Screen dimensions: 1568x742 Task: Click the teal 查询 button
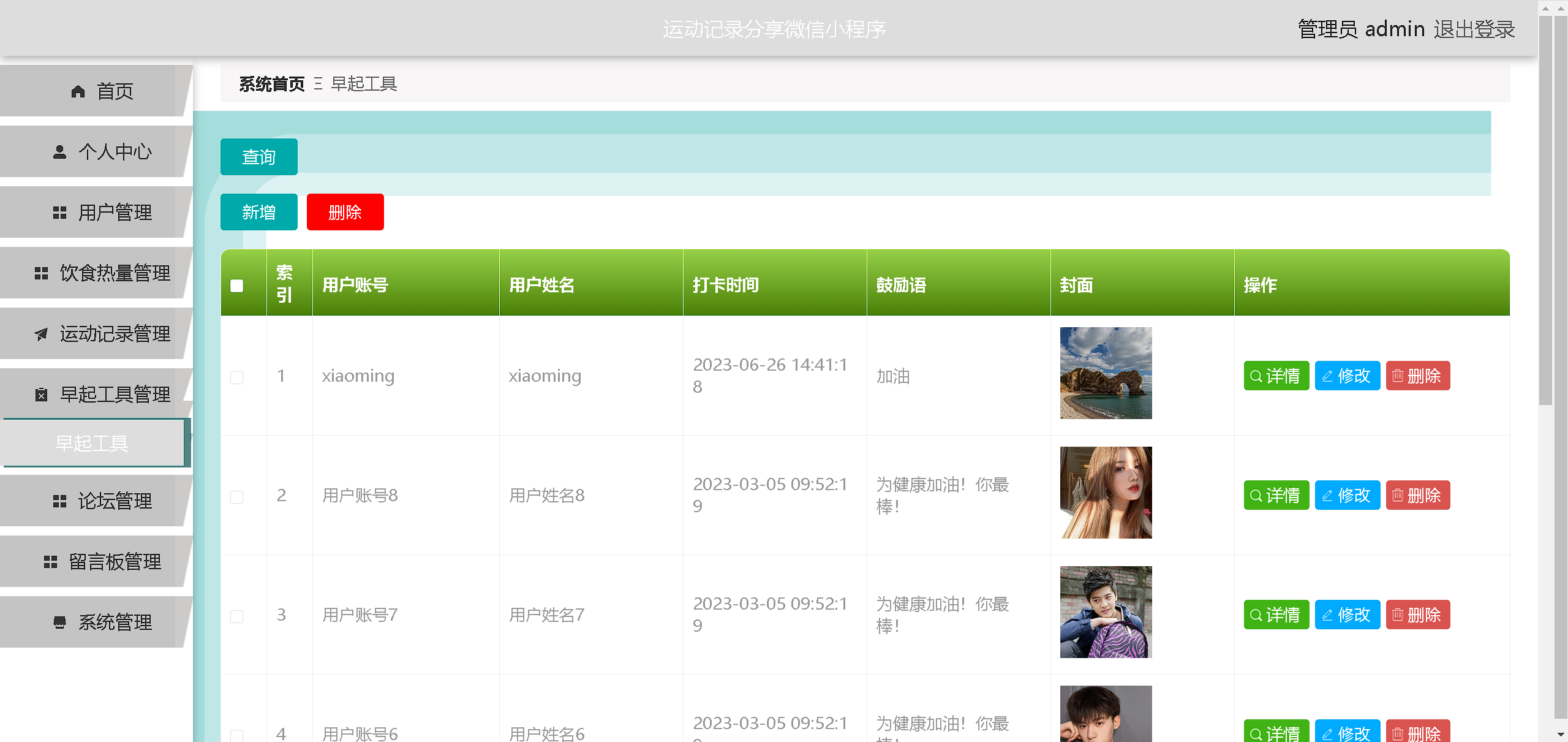click(x=258, y=157)
